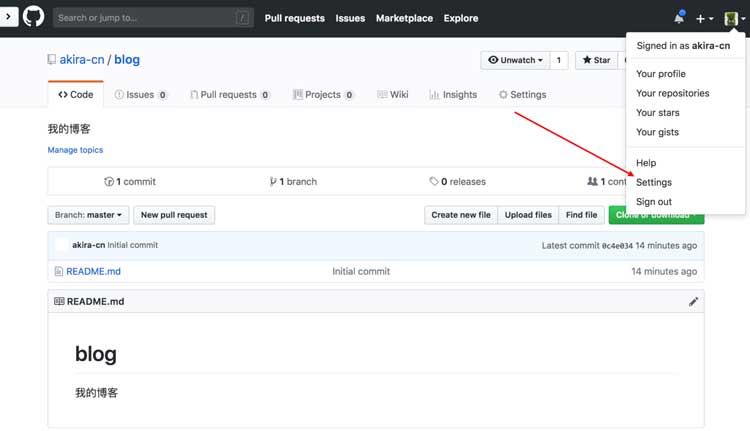View the 0 releases page

458,181
